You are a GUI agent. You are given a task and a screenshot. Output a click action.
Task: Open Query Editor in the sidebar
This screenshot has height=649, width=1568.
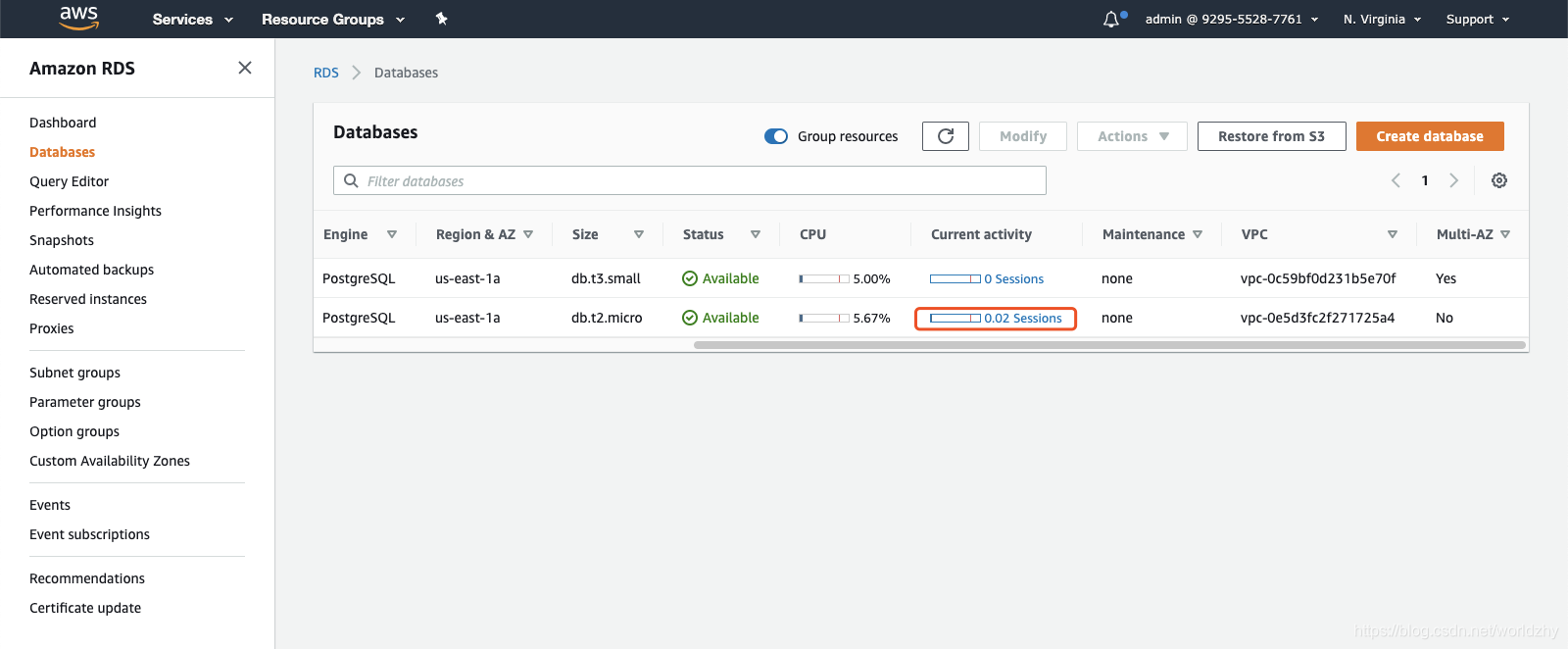click(x=69, y=181)
